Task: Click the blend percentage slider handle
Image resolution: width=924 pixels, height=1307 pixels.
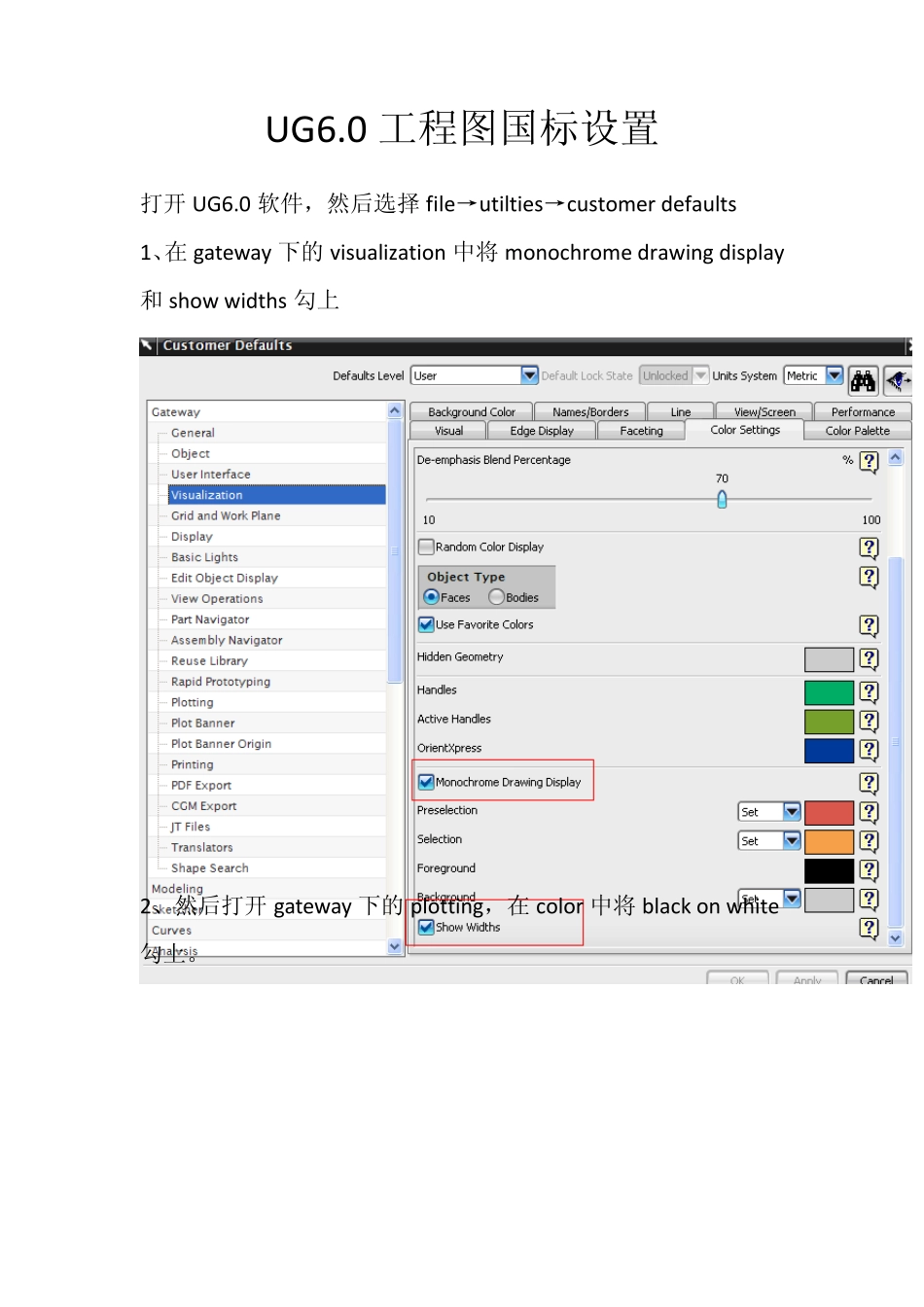Action: [722, 500]
